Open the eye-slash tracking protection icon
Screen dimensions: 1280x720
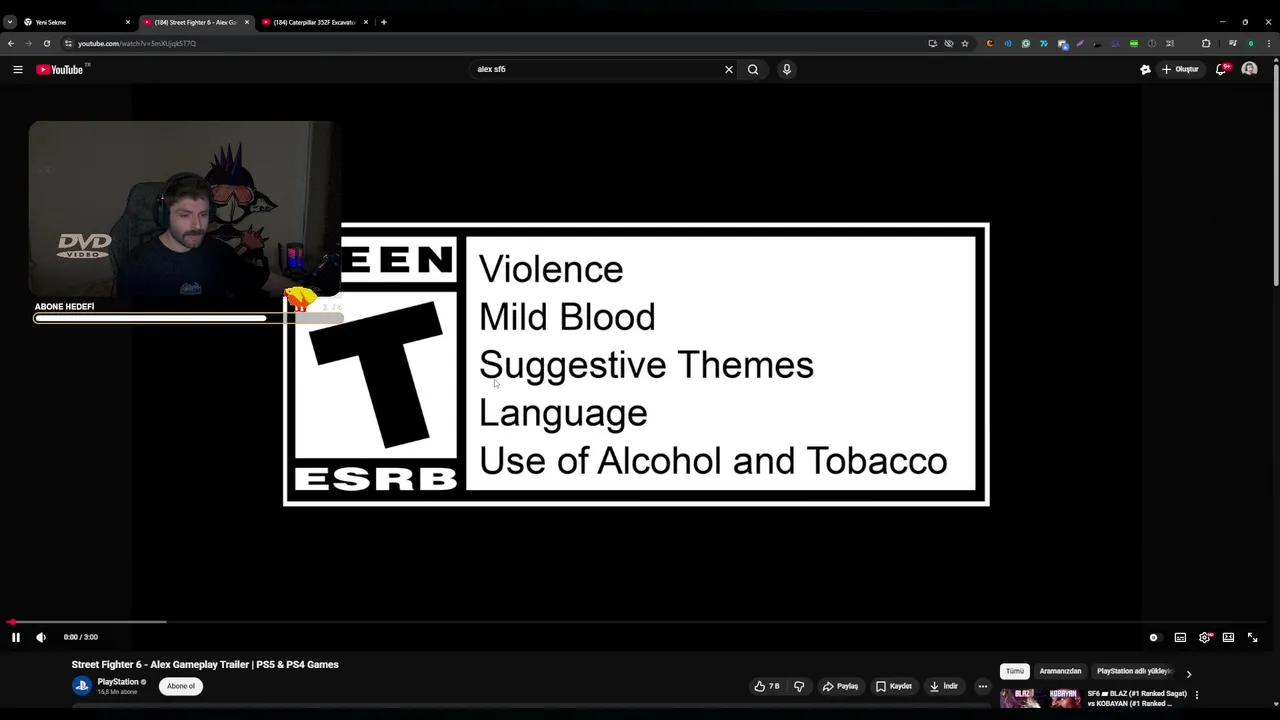[949, 43]
